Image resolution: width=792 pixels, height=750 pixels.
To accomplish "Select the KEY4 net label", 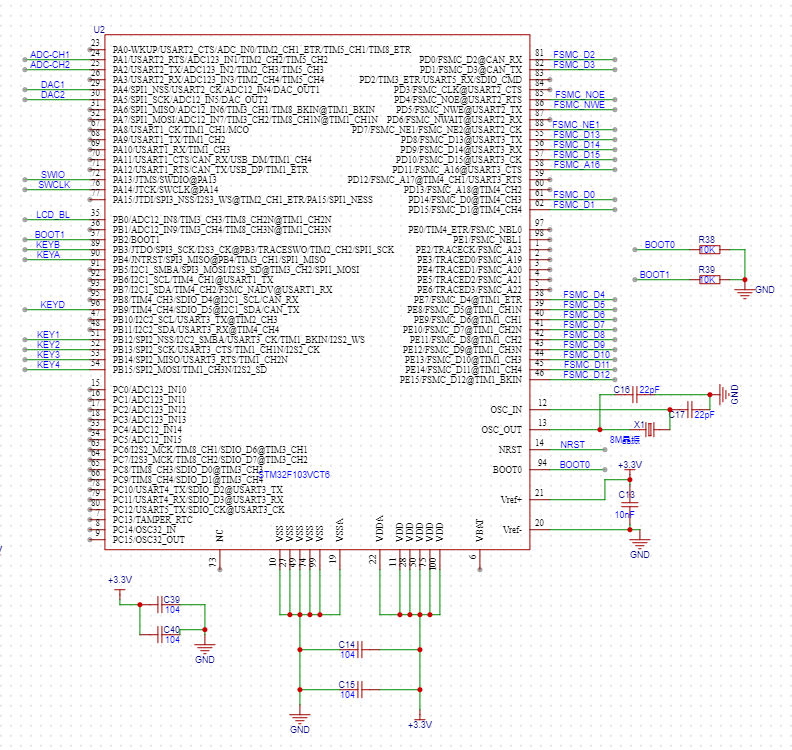I will click(48, 365).
